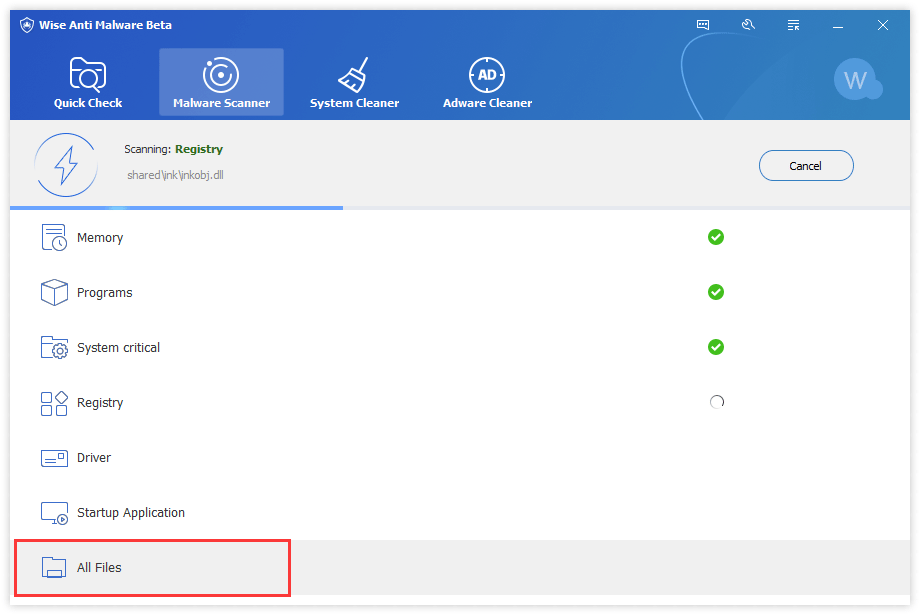Switch to Malware Scanner tab

pos(221,82)
